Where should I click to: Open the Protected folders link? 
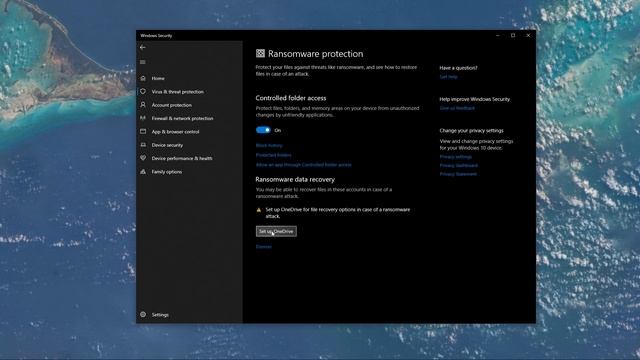(x=273, y=155)
